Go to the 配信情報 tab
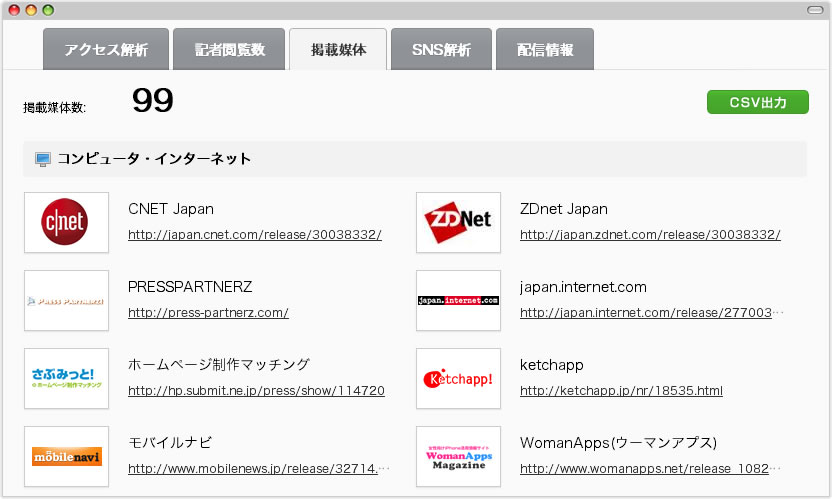832x499 pixels. [x=545, y=50]
